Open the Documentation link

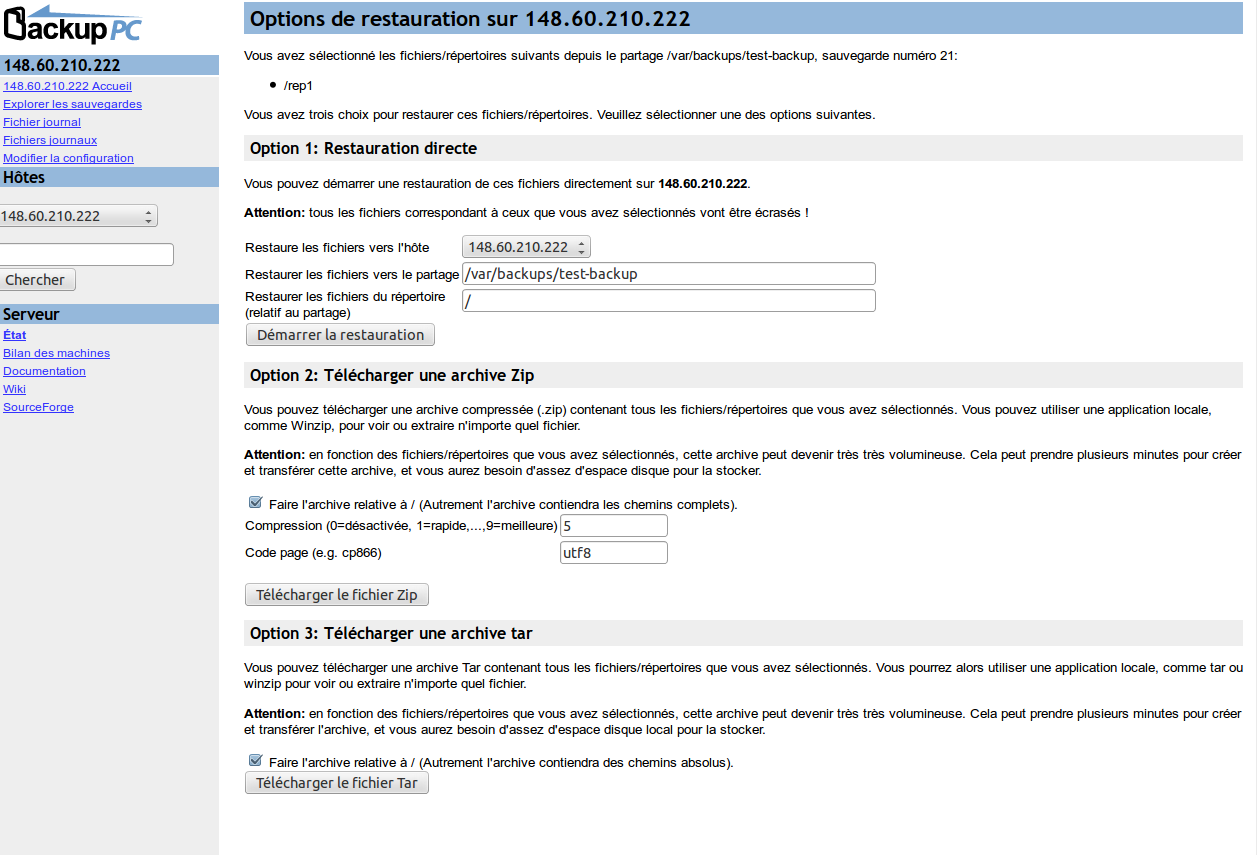(44, 371)
